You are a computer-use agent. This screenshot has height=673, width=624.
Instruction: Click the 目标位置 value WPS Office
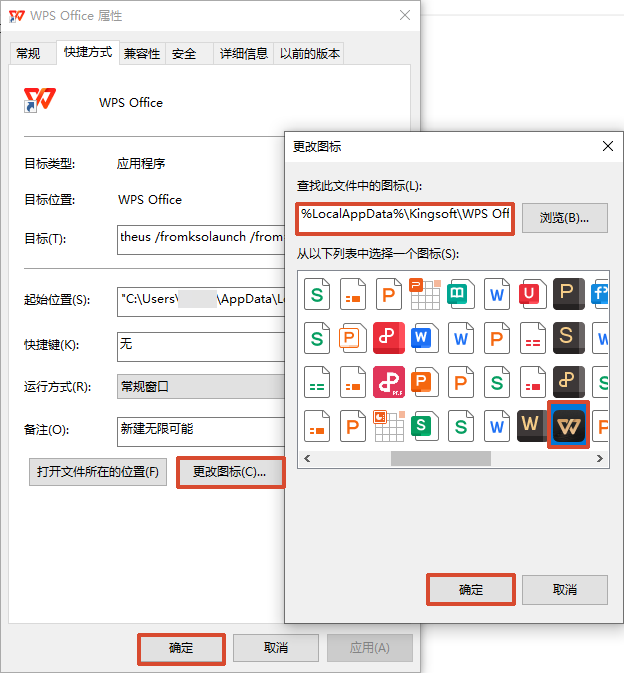[150, 200]
